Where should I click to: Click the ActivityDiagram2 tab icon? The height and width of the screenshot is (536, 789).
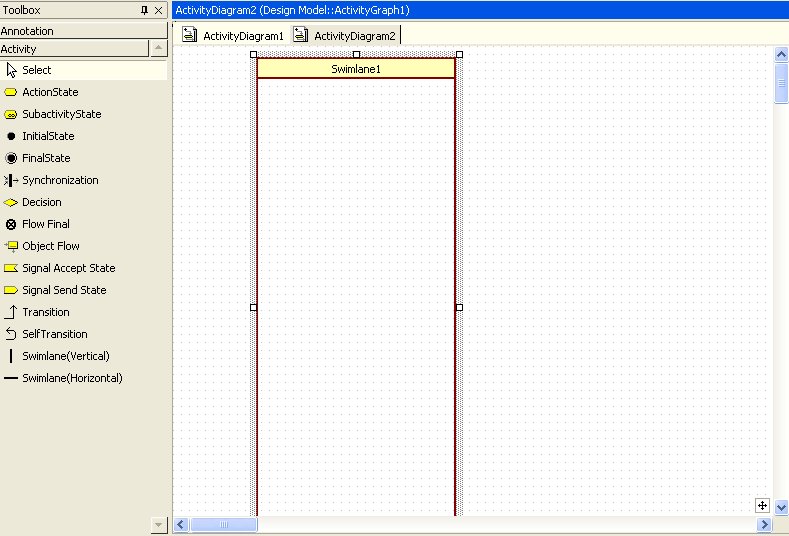pos(300,34)
